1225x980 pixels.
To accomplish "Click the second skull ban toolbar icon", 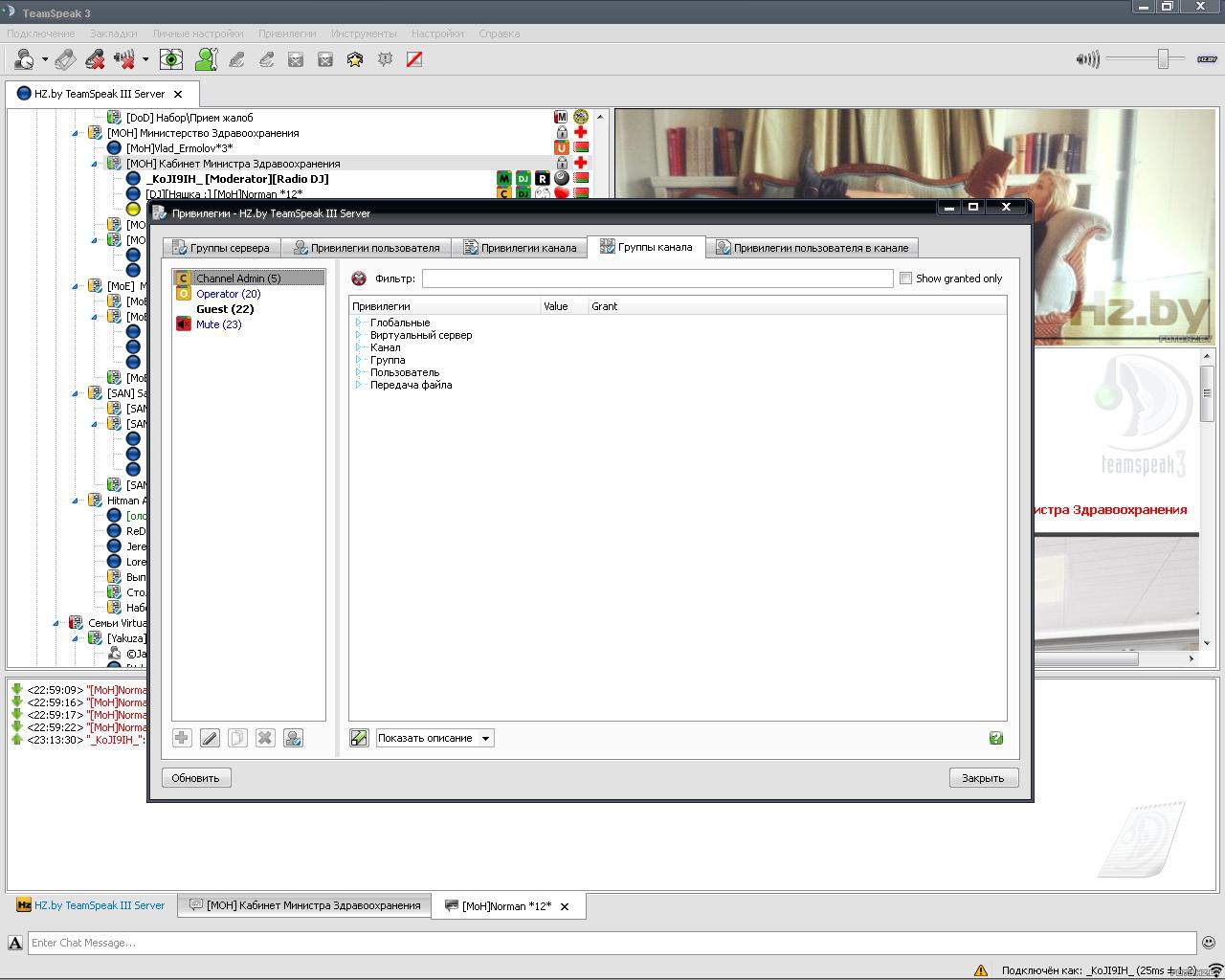I will [325, 59].
